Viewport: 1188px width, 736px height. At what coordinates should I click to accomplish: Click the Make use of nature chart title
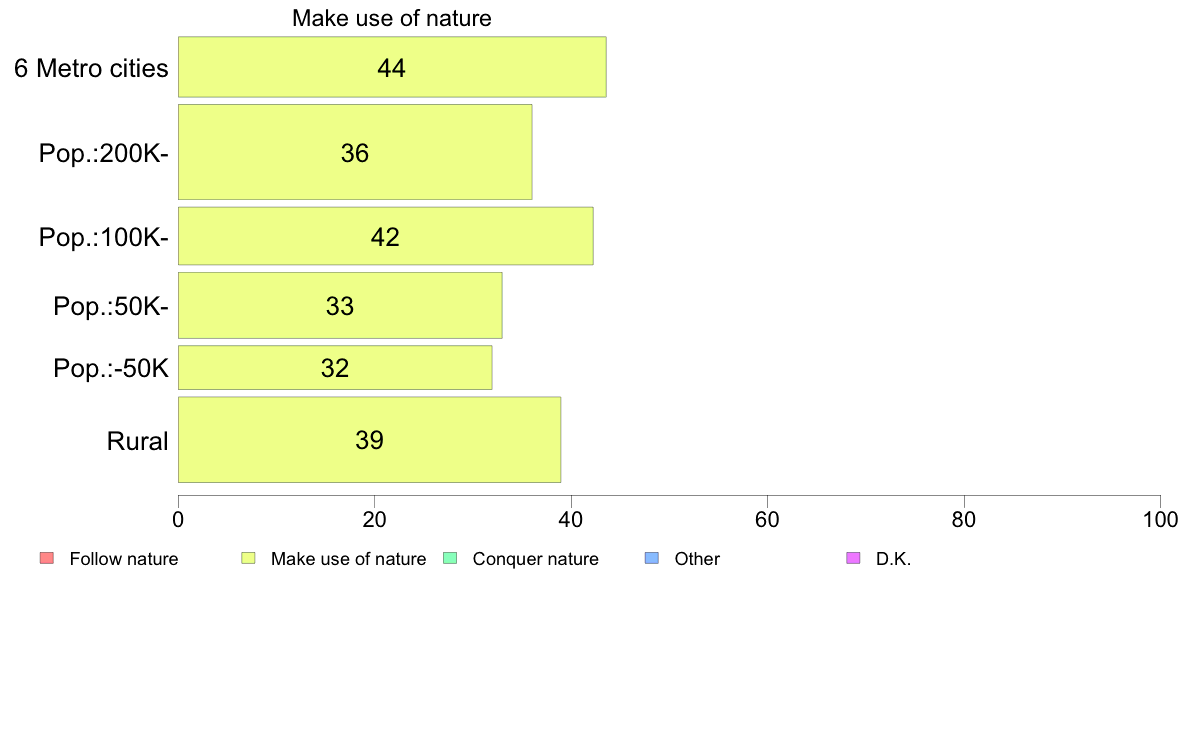pos(392,18)
